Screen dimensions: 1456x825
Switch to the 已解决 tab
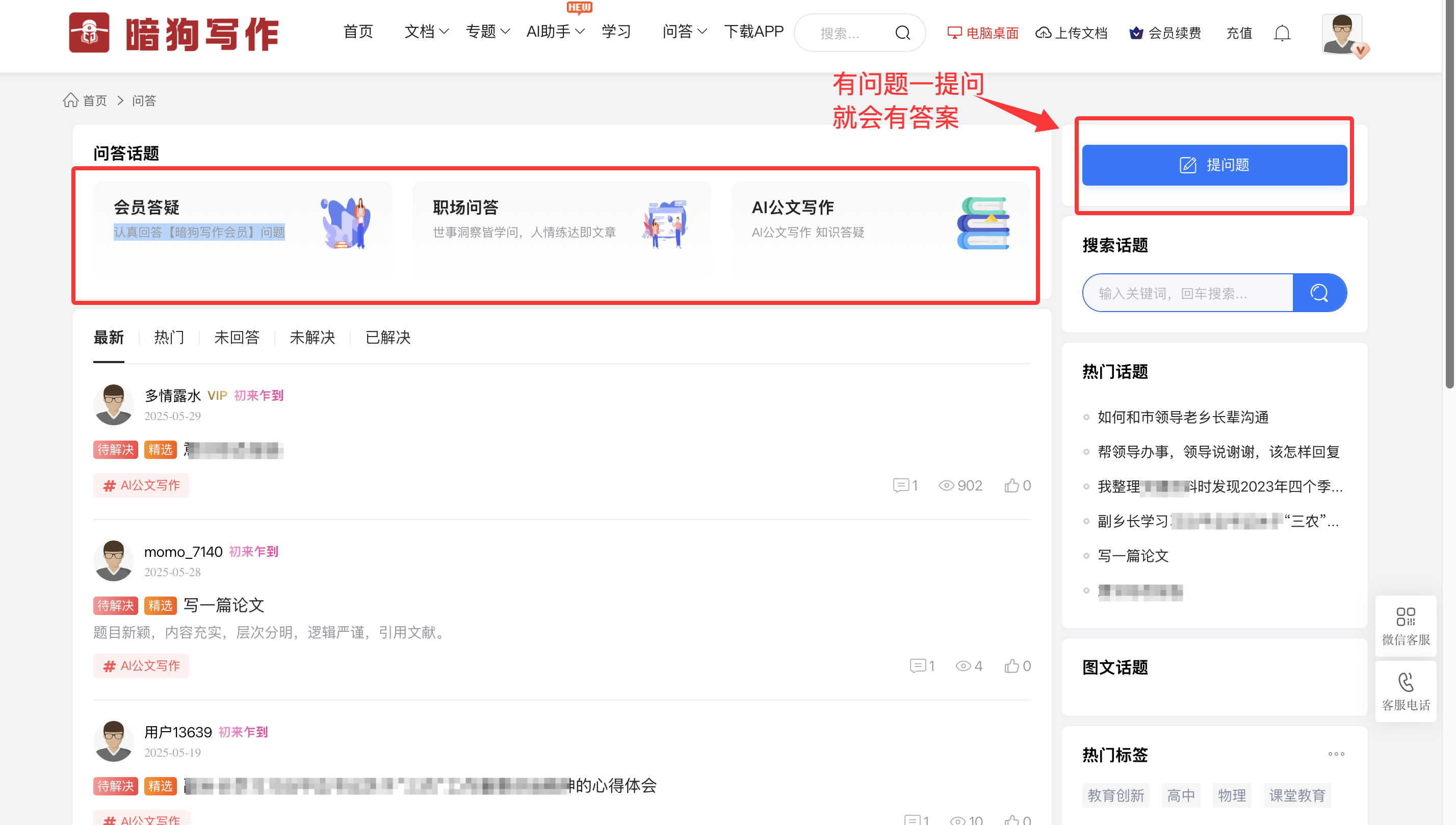tap(388, 338)
